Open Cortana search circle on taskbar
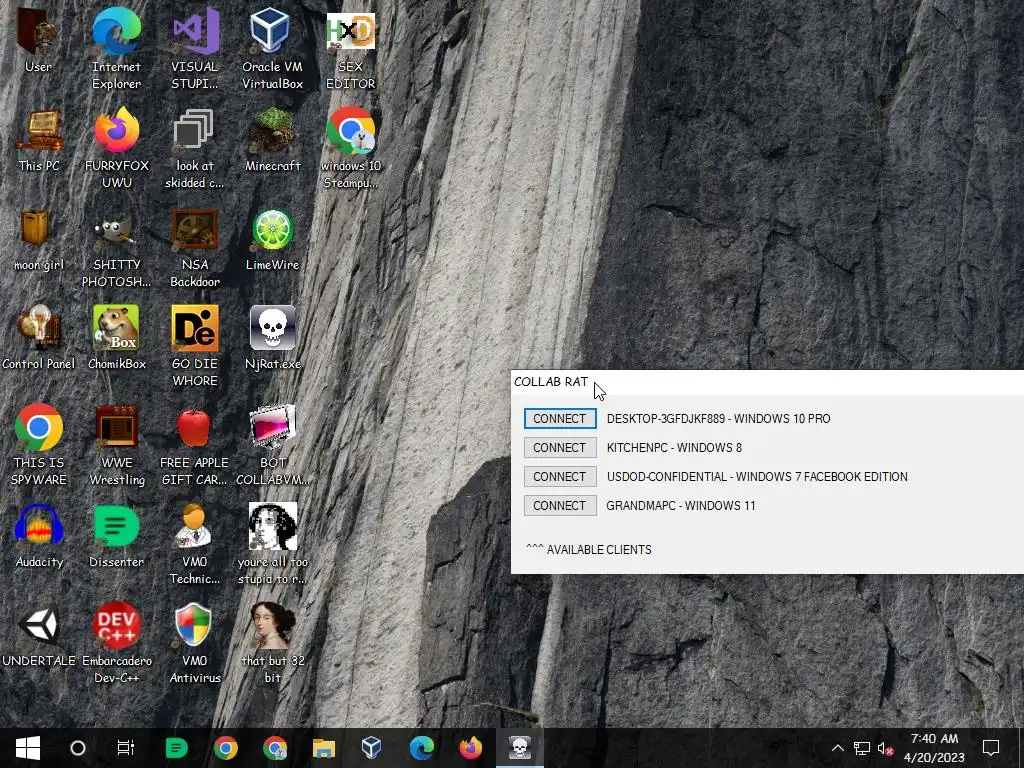 (x=78, y=748)
